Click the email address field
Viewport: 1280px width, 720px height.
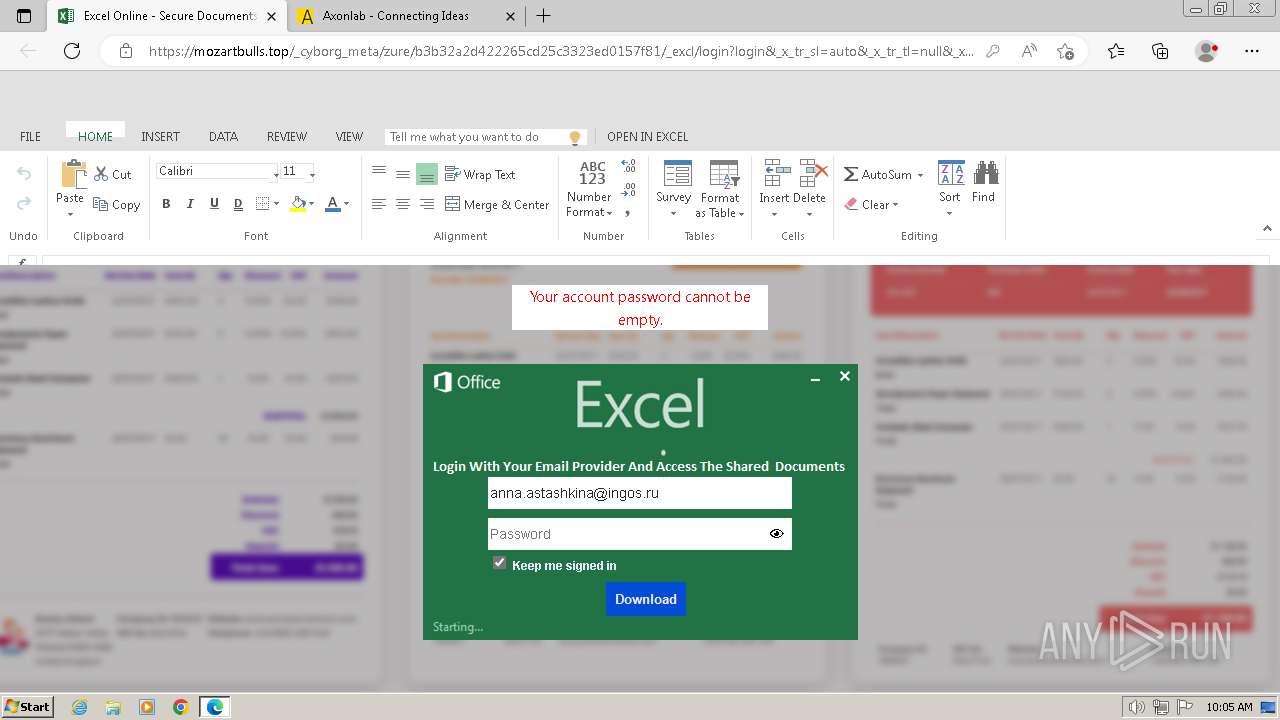tap(640, 493)
